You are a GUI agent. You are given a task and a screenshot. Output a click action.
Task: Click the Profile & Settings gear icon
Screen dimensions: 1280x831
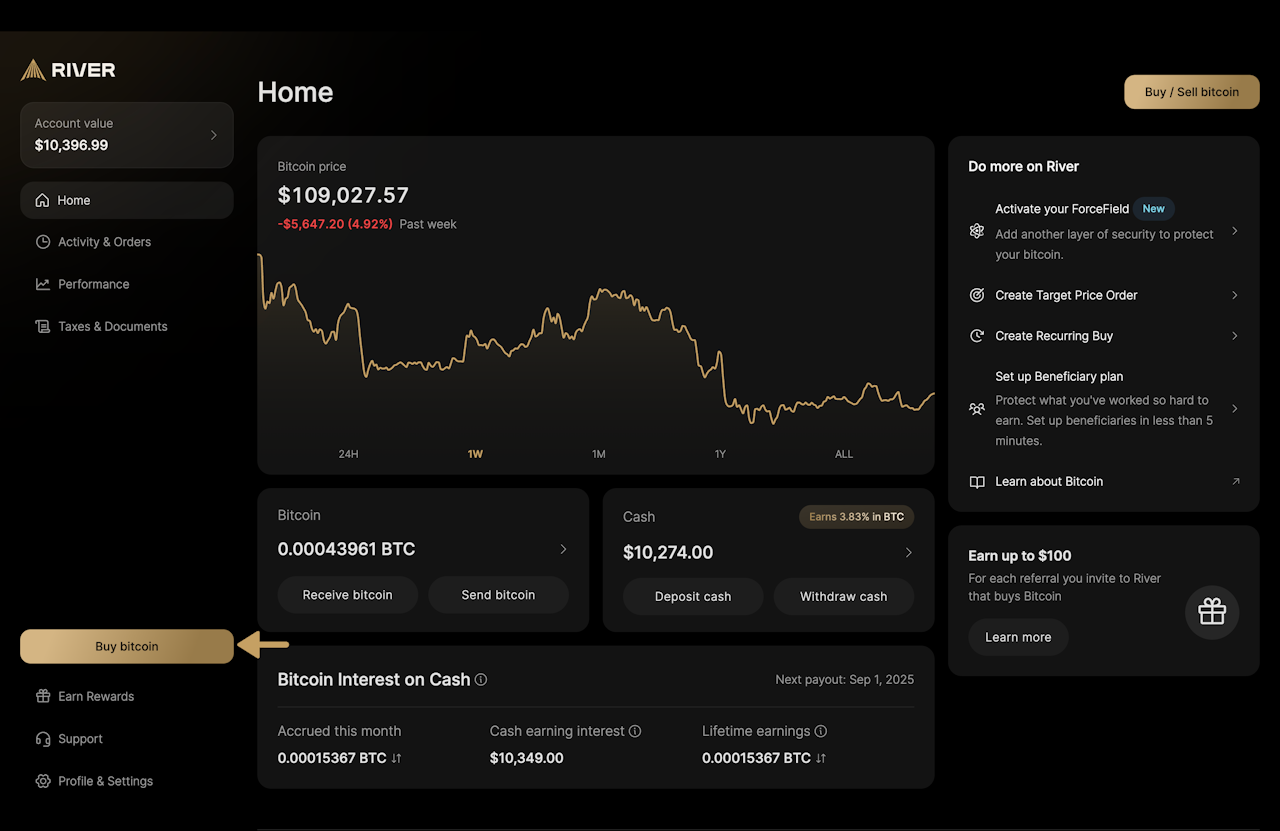[43, 781]
